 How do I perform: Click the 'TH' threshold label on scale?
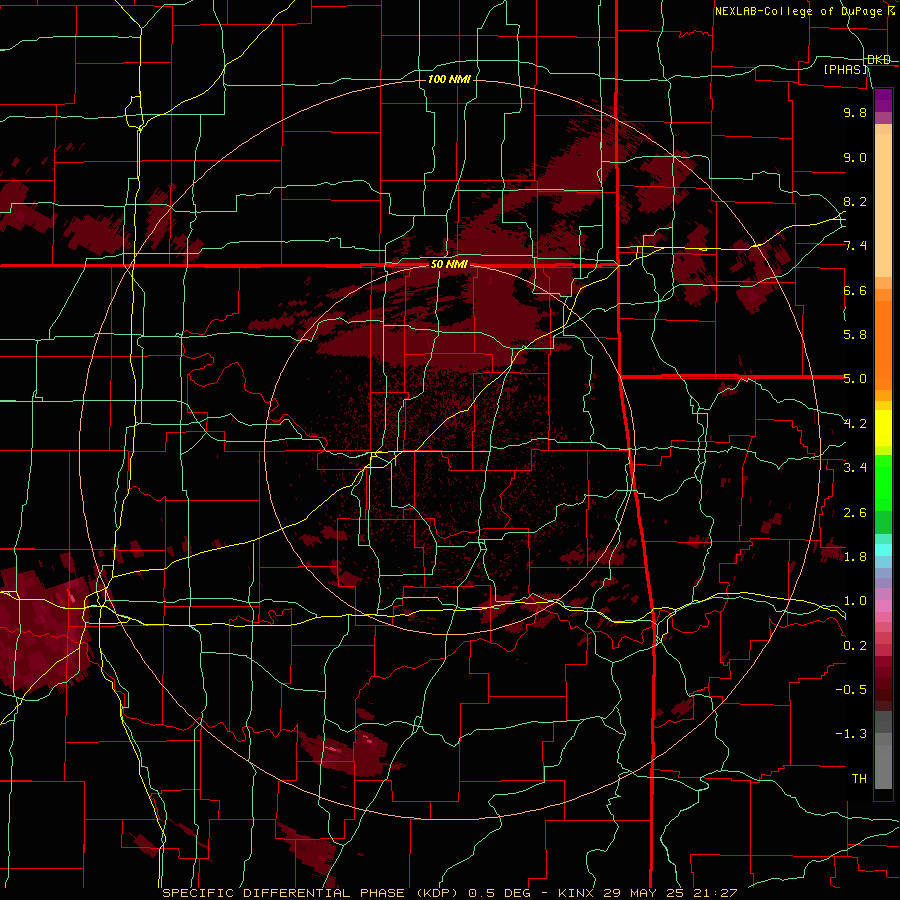click(859, 779)
